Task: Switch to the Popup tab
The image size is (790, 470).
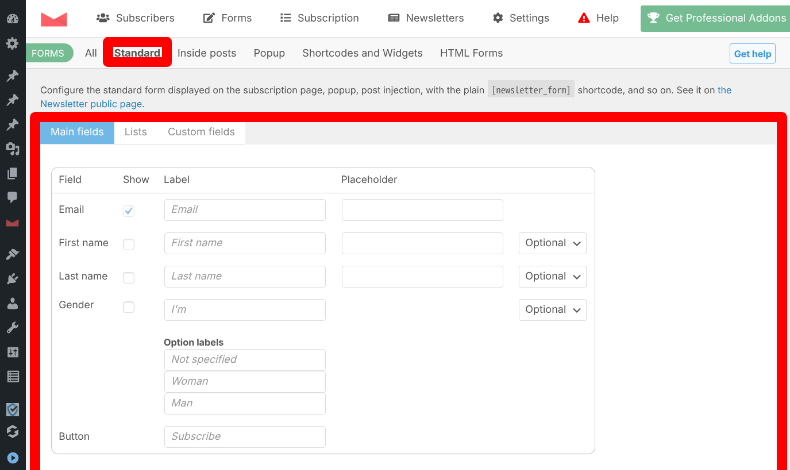Action: tap(269, 53)
